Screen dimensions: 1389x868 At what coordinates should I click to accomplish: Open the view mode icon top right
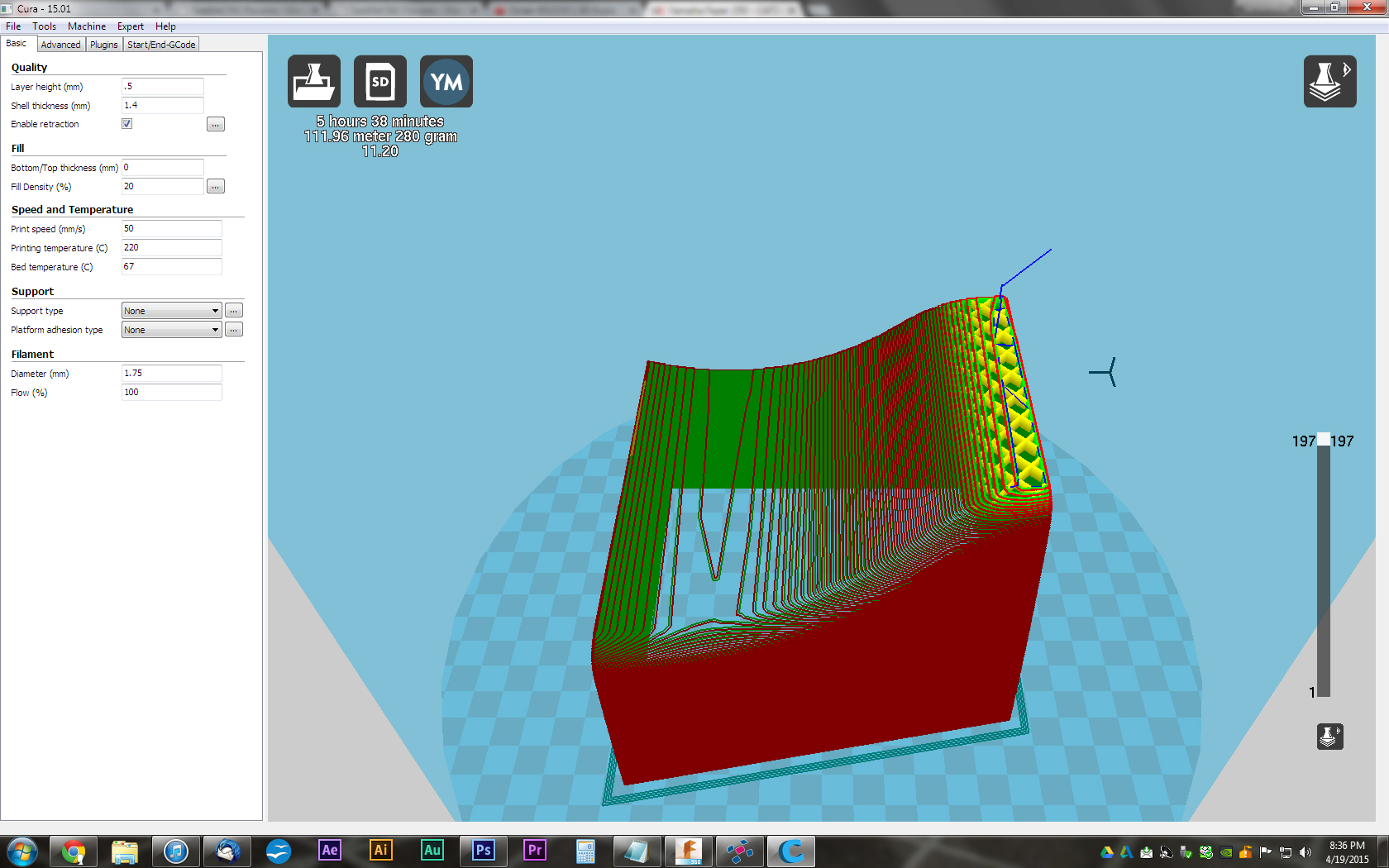tap(1329, 81)
